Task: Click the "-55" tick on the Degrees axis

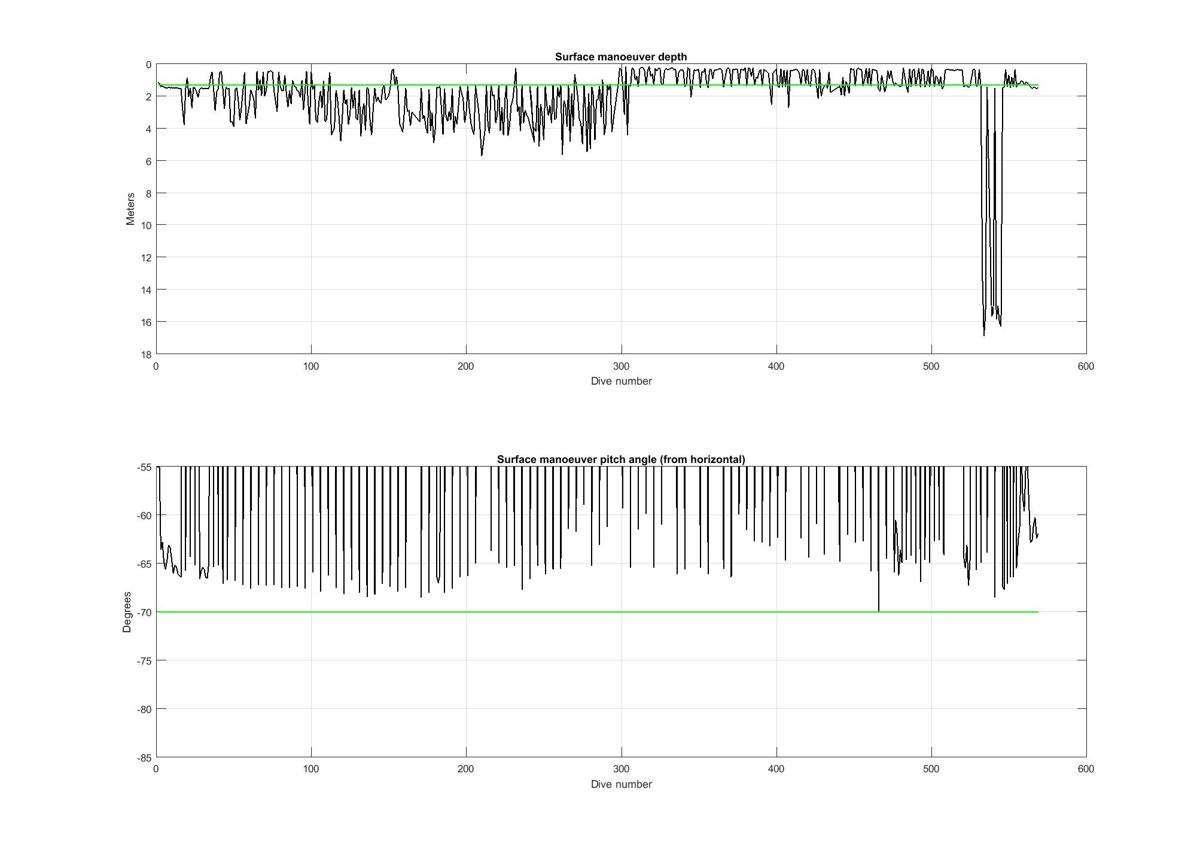Action: [x=143, y=467]
